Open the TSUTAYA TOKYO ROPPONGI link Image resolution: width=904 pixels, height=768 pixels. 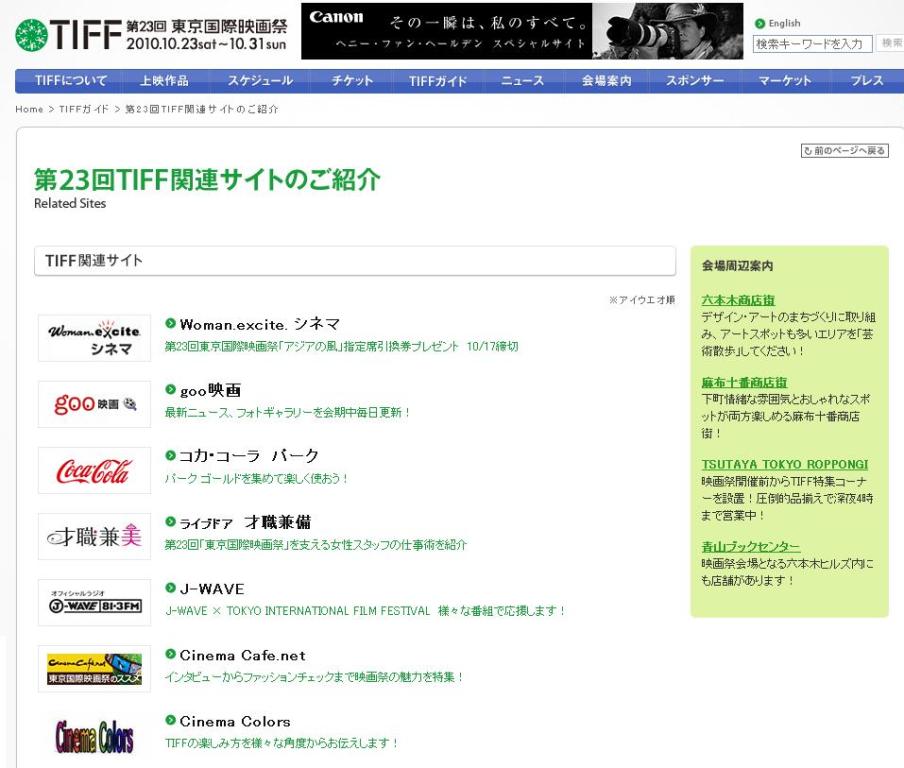point(784,464)
